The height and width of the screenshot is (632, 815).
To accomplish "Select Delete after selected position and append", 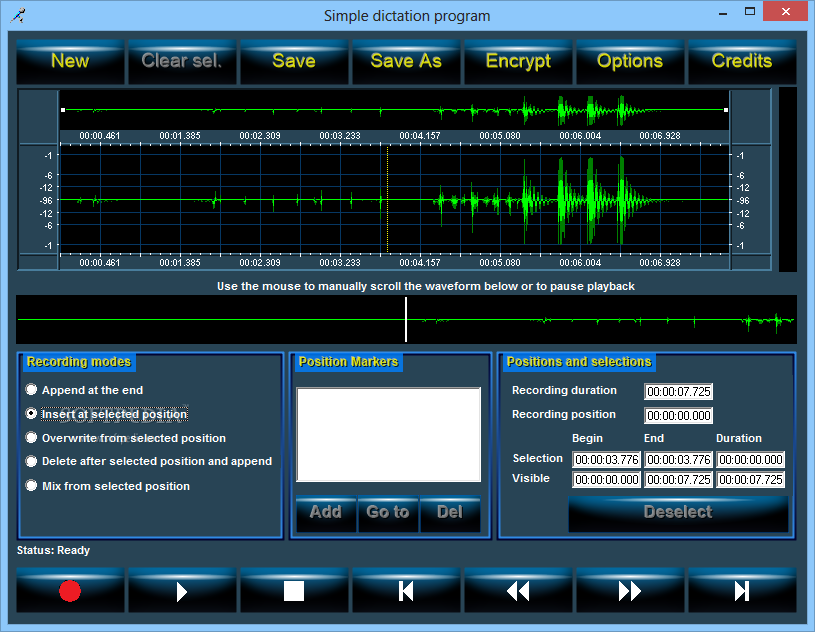I will [x=32, y=462].
